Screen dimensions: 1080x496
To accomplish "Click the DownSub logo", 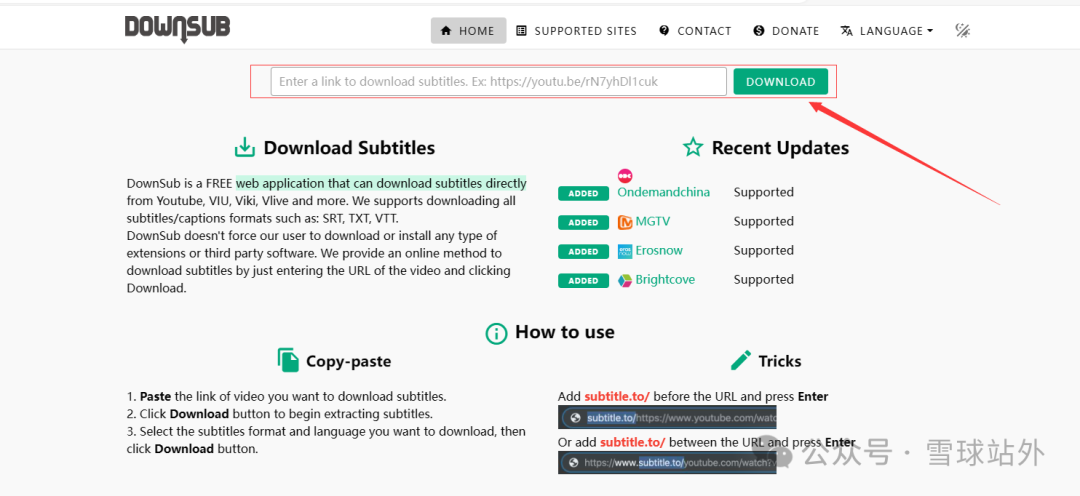I will tap(177, 29).
